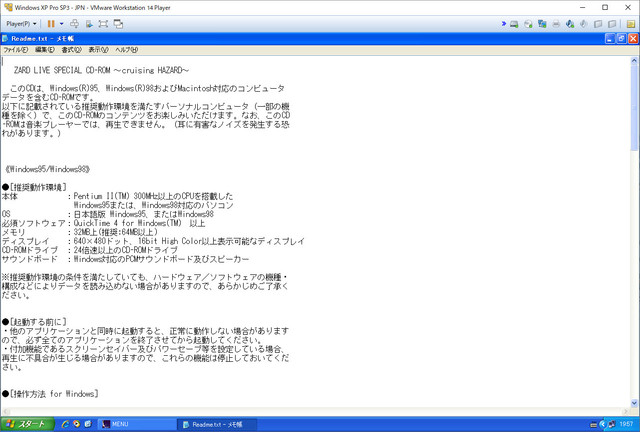This screenshot has width=640, height=432.
Task: Open the ヘルプ(H) menu in Notepad
Action: (126, 50)
